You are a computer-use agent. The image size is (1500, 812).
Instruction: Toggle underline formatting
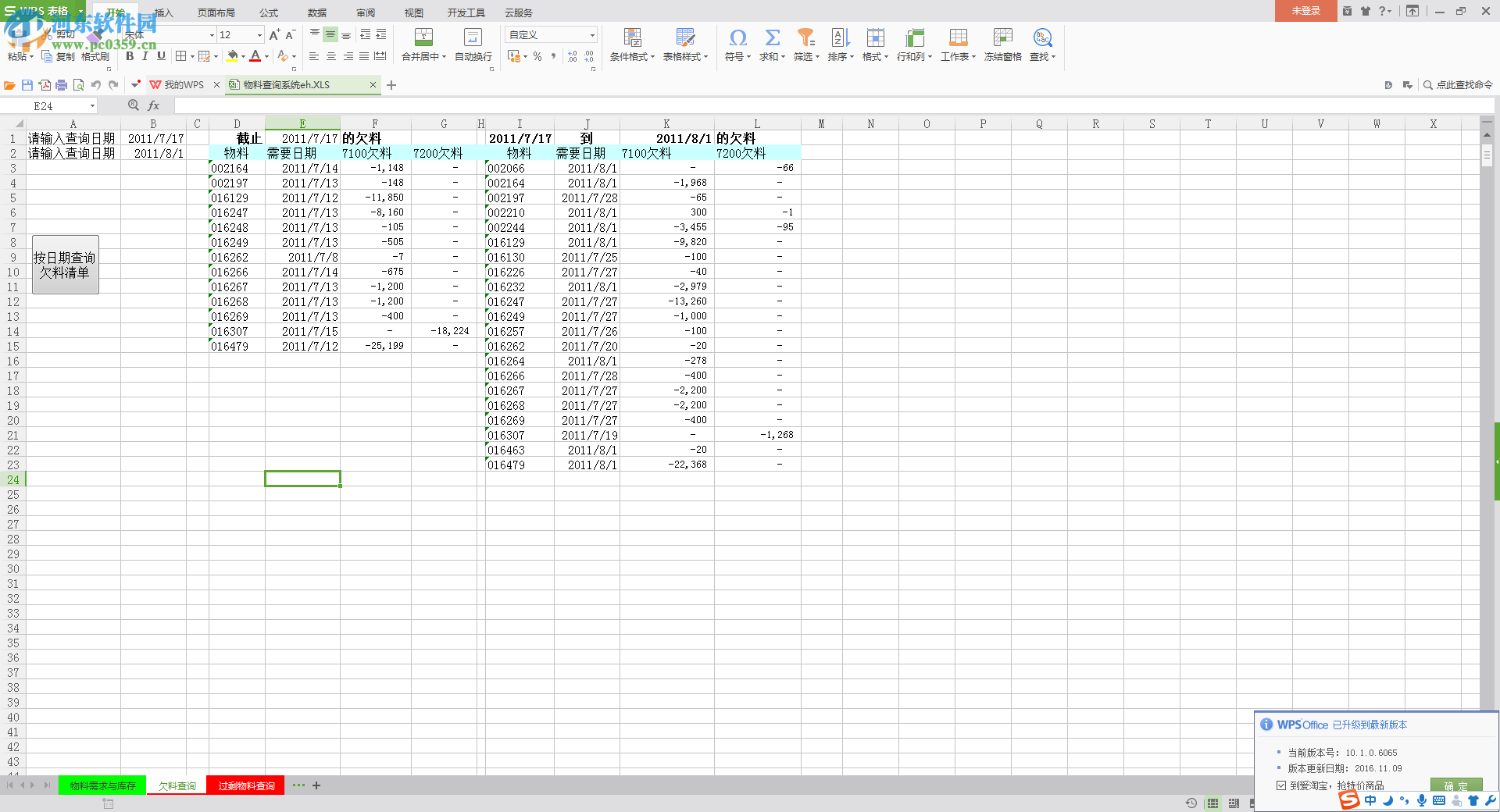161,56
